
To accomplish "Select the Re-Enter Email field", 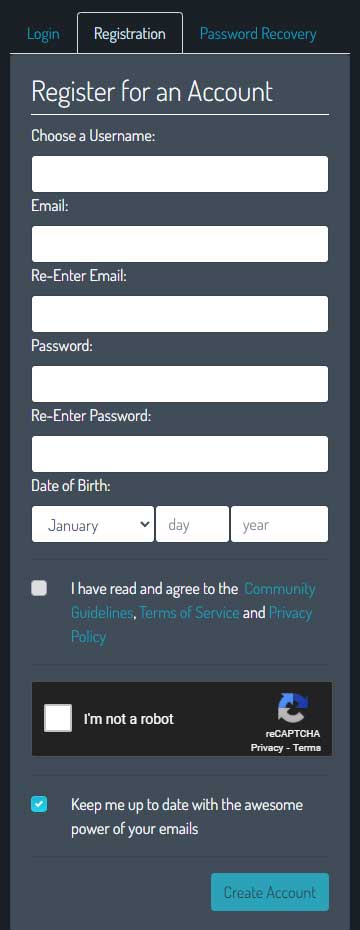I will click(180, 314).
